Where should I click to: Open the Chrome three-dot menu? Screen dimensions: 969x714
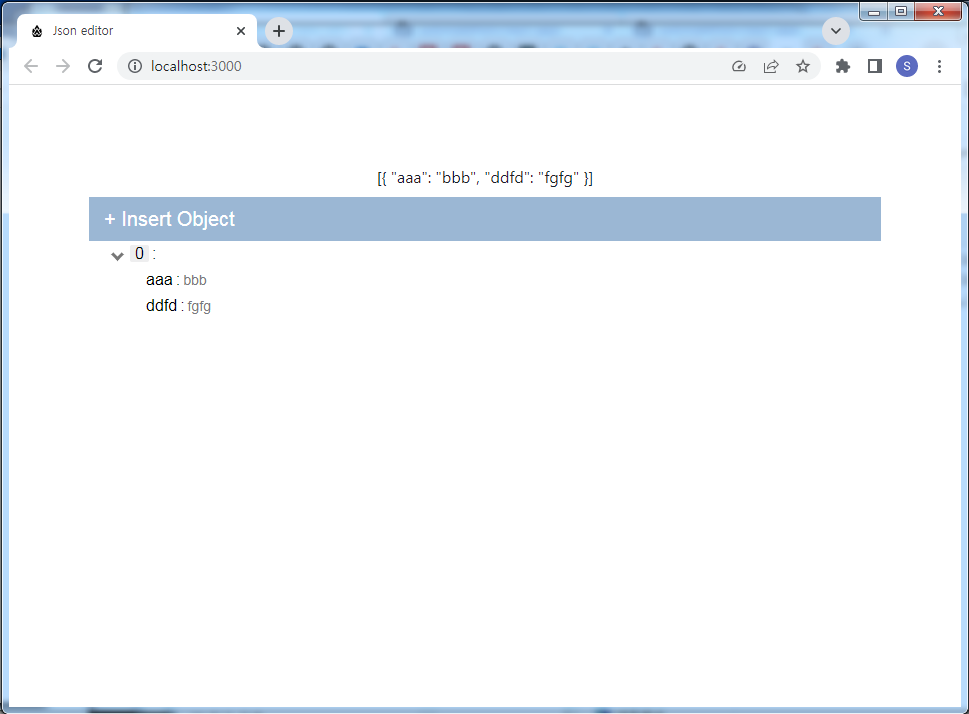(939, 66)
